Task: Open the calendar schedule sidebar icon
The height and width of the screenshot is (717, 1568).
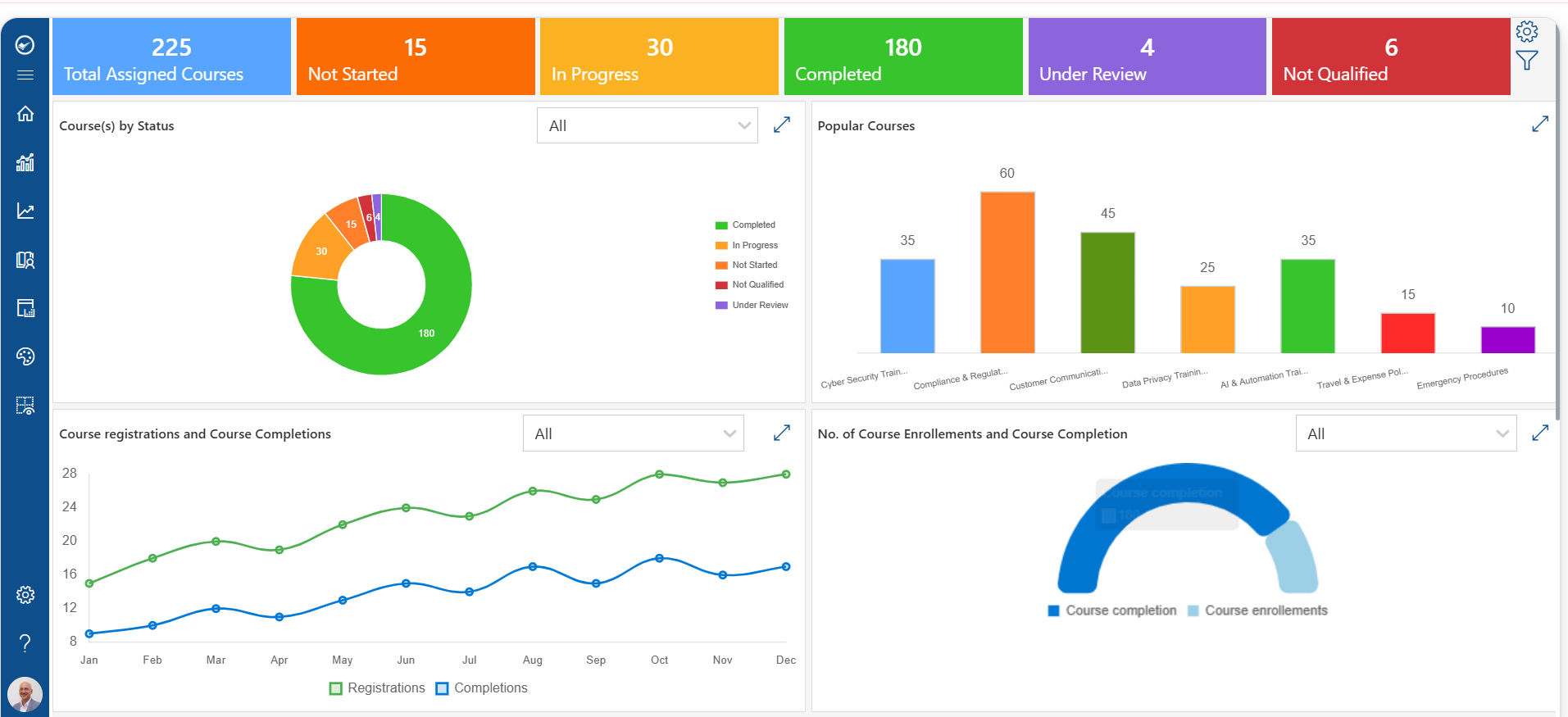Action: click(25, 308)
